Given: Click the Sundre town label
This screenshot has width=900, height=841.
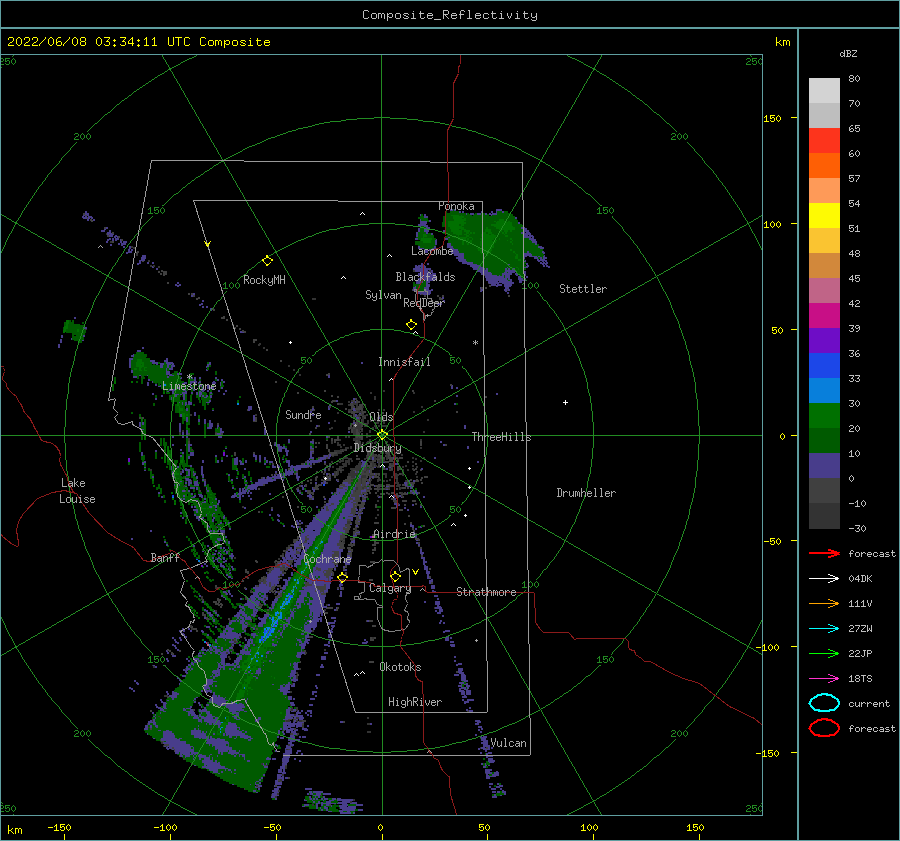Looking at the screenshot, I should 303,414.
